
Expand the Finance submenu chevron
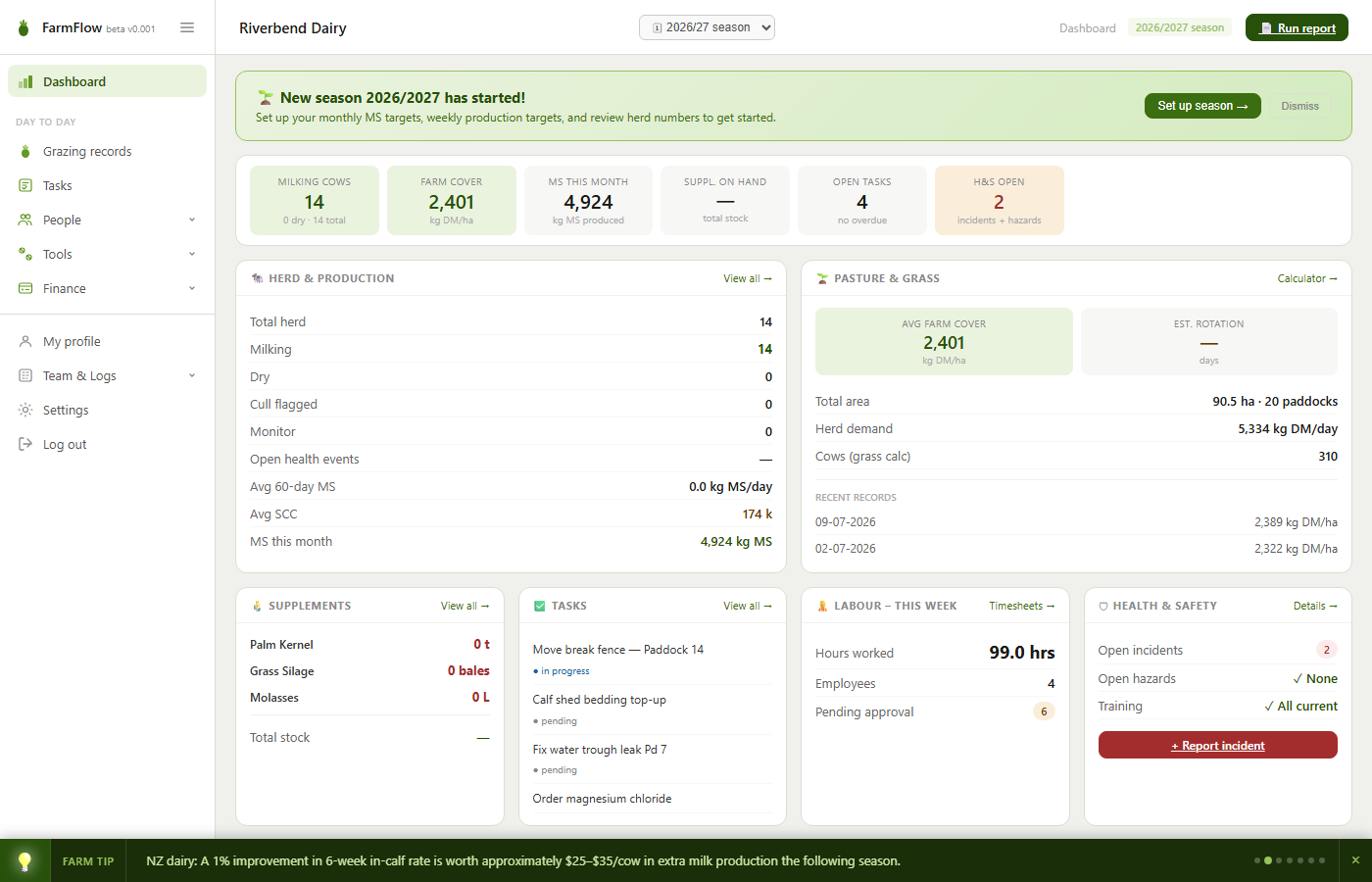click(192, 288)
